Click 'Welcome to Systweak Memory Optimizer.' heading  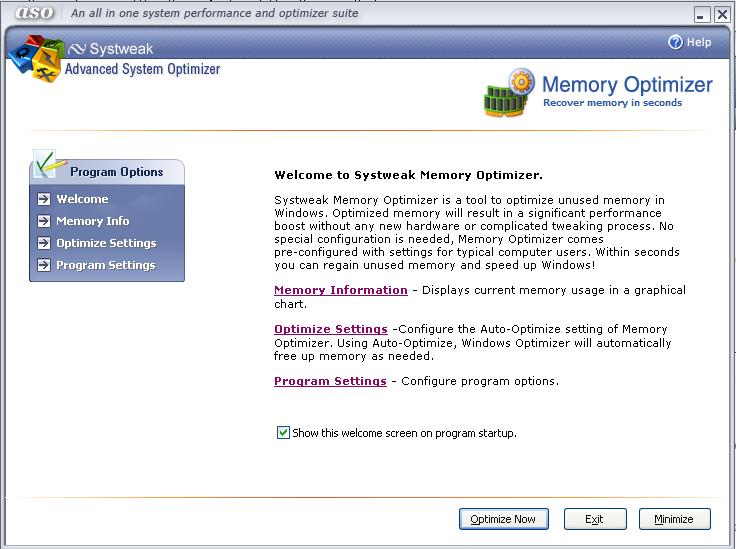408,175
